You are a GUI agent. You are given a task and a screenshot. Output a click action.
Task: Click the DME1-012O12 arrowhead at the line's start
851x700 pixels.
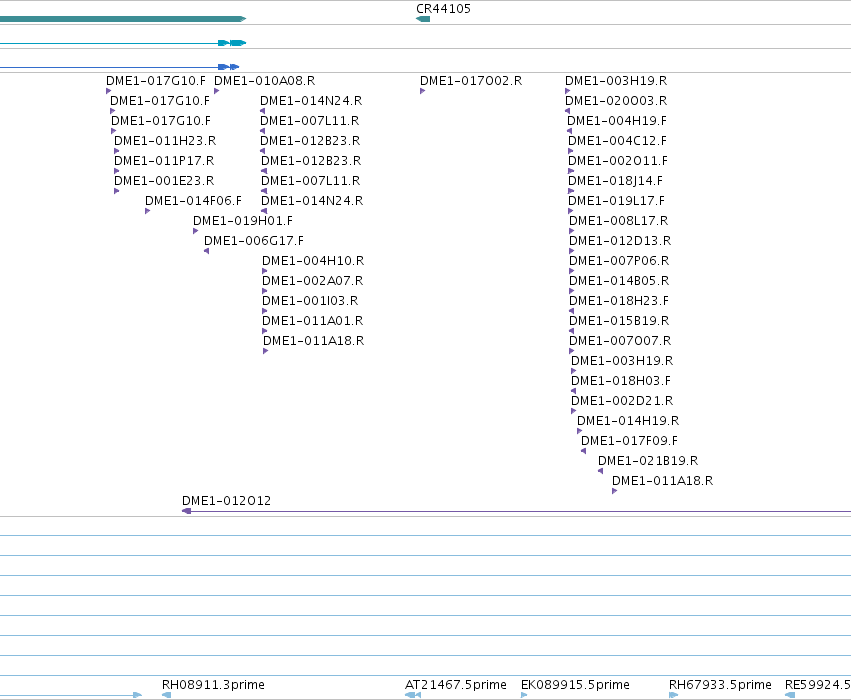pyautogui.click(x=186, y=511)
